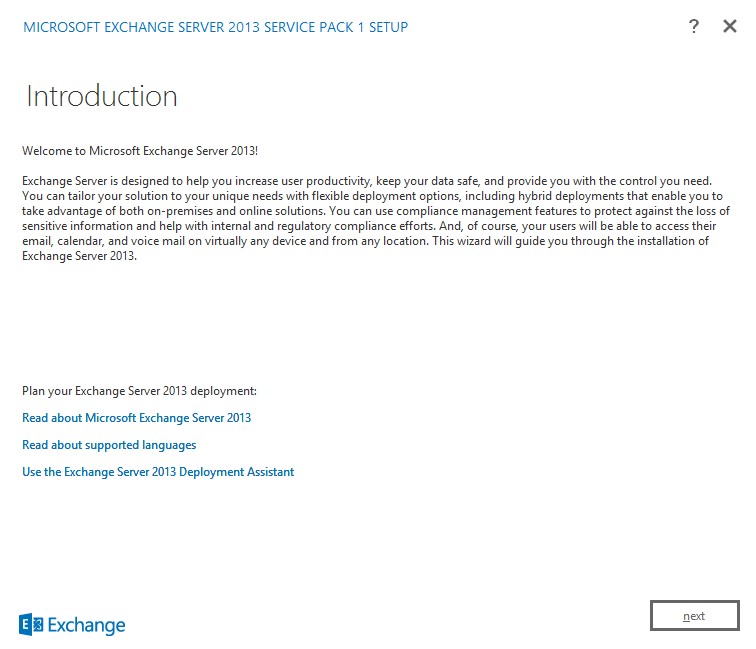
Task: Open setup help with the question mark icon
Action: [x=694, y=27]
